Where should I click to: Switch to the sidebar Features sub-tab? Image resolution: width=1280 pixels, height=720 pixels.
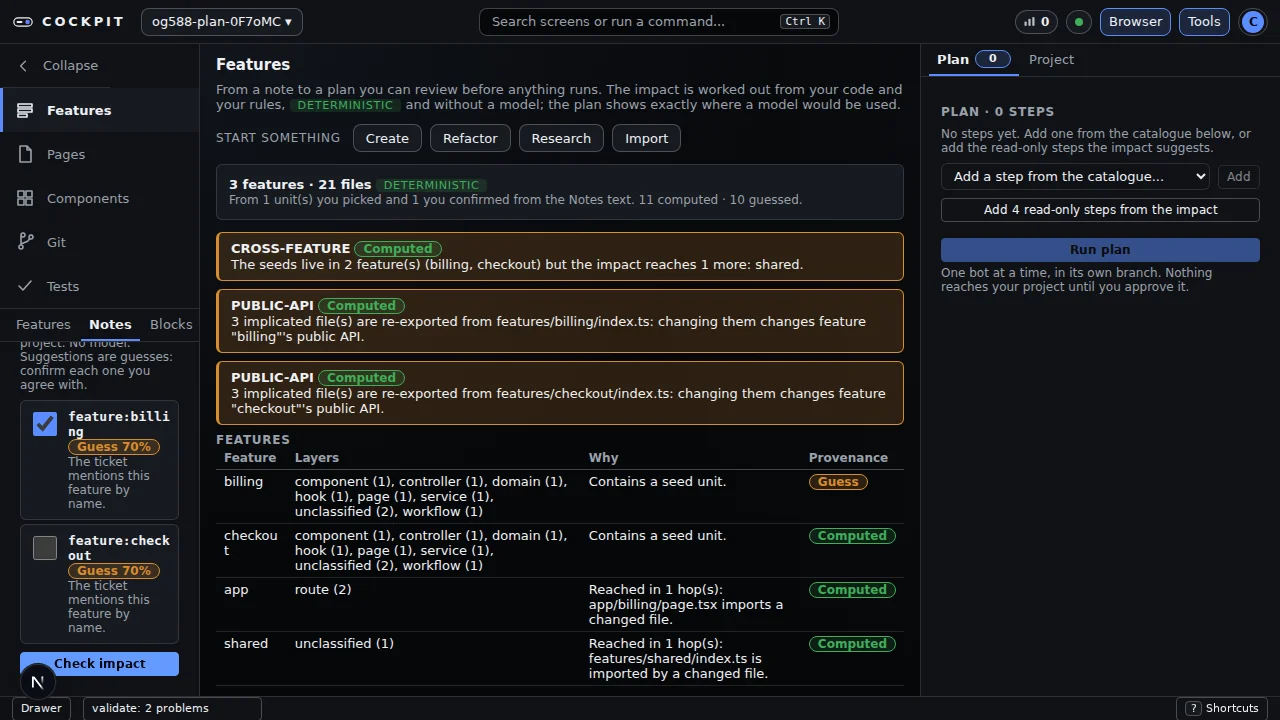[43, 324]
